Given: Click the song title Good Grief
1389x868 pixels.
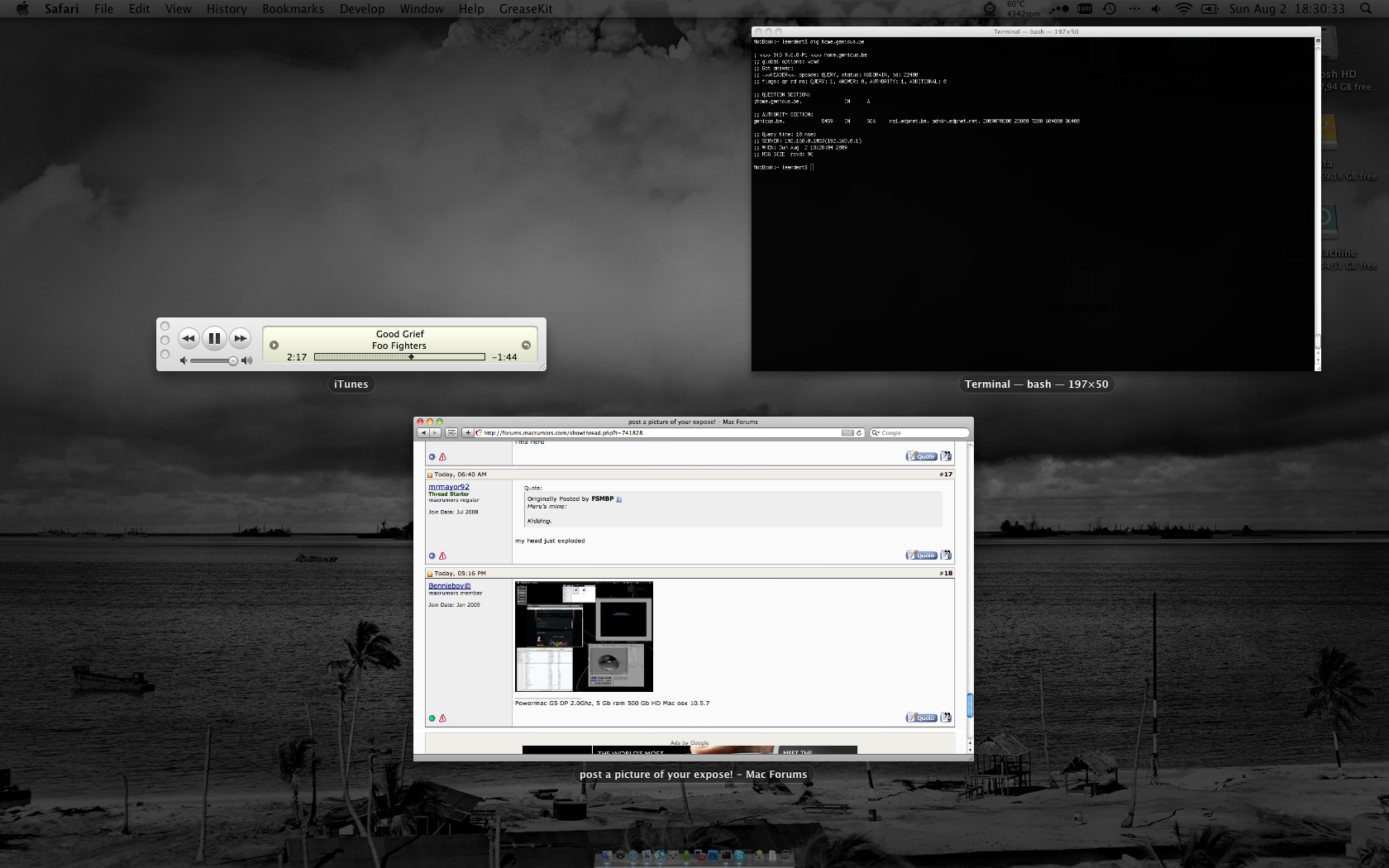Looking at the screenshot, I should [400, 334].
